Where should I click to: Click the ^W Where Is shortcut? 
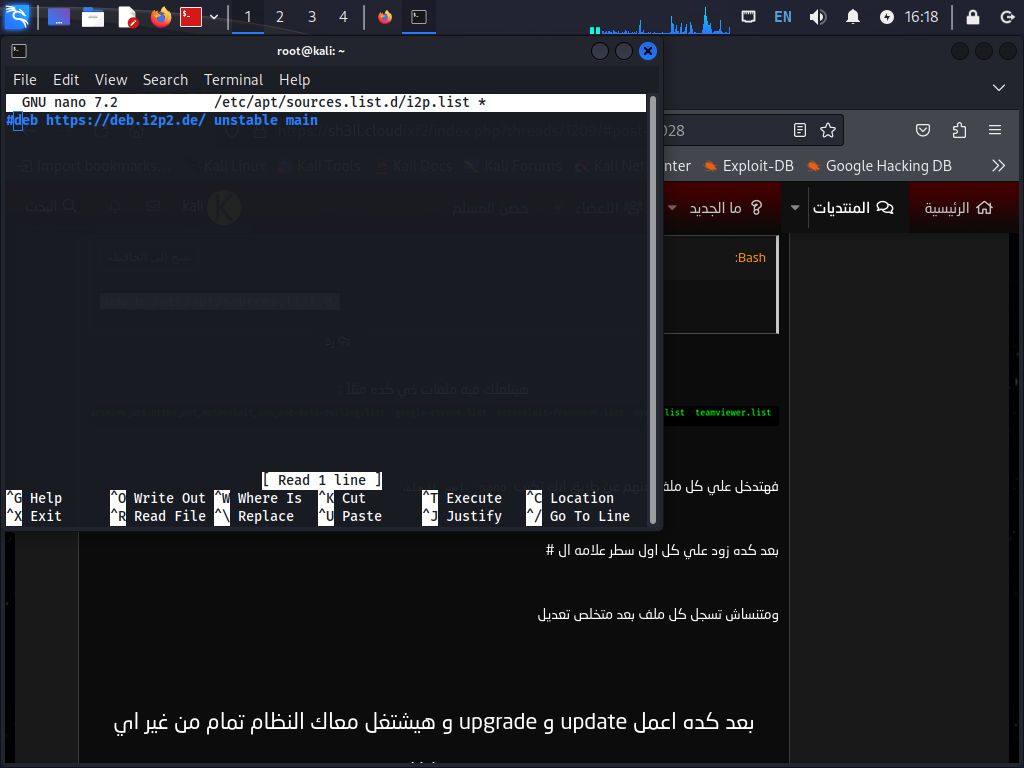tap(258, 498)
